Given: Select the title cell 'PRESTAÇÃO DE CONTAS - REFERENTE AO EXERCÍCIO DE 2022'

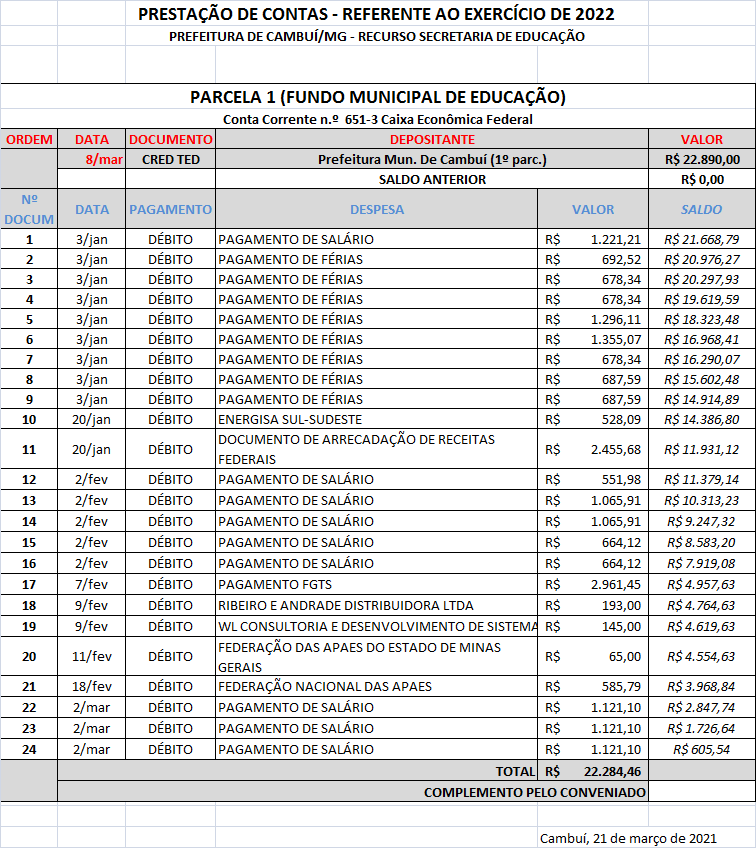Looking at the screenshot, I should pyautogui.click(x=376, y=14).
